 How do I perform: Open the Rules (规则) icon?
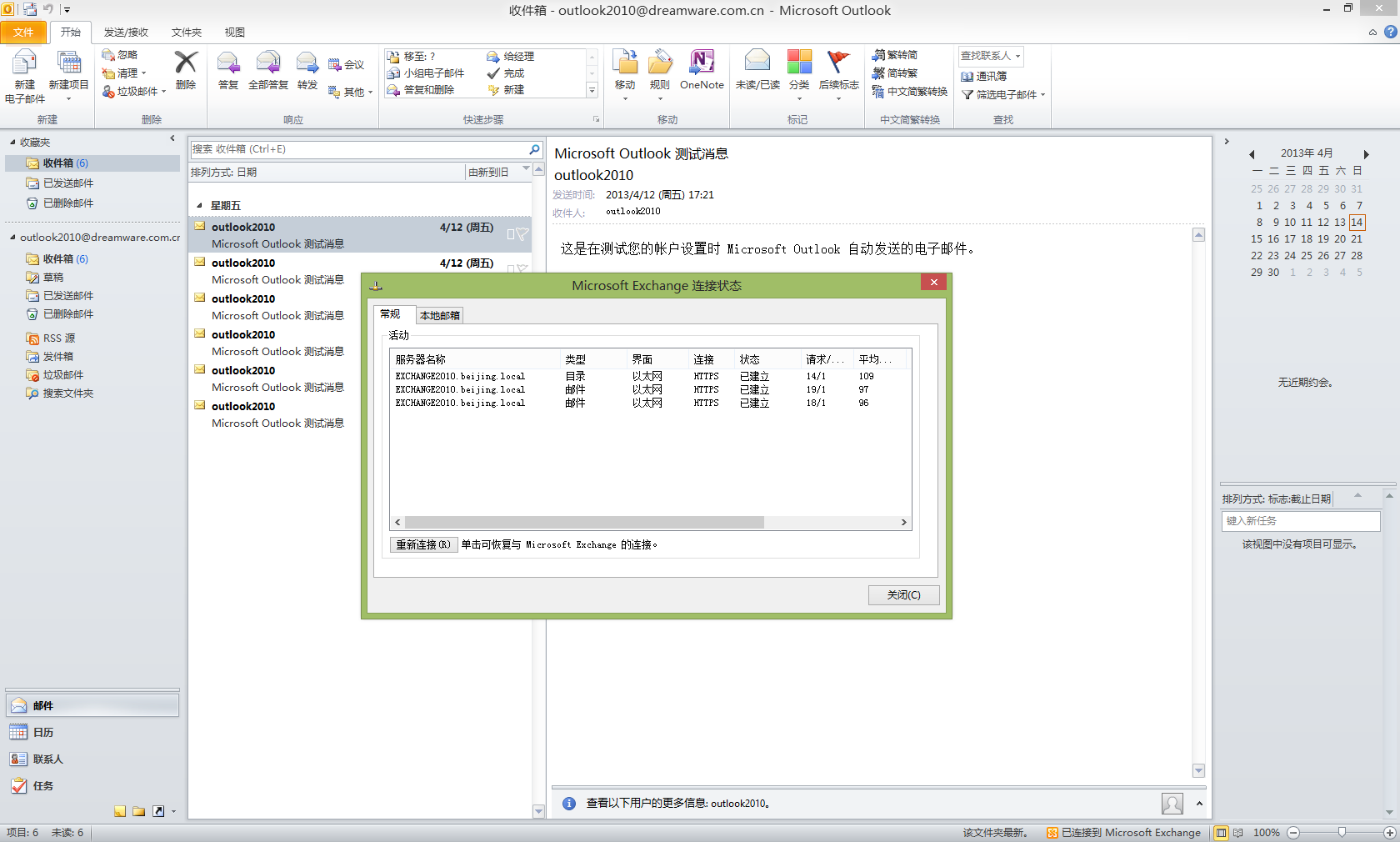coord(660,63)
